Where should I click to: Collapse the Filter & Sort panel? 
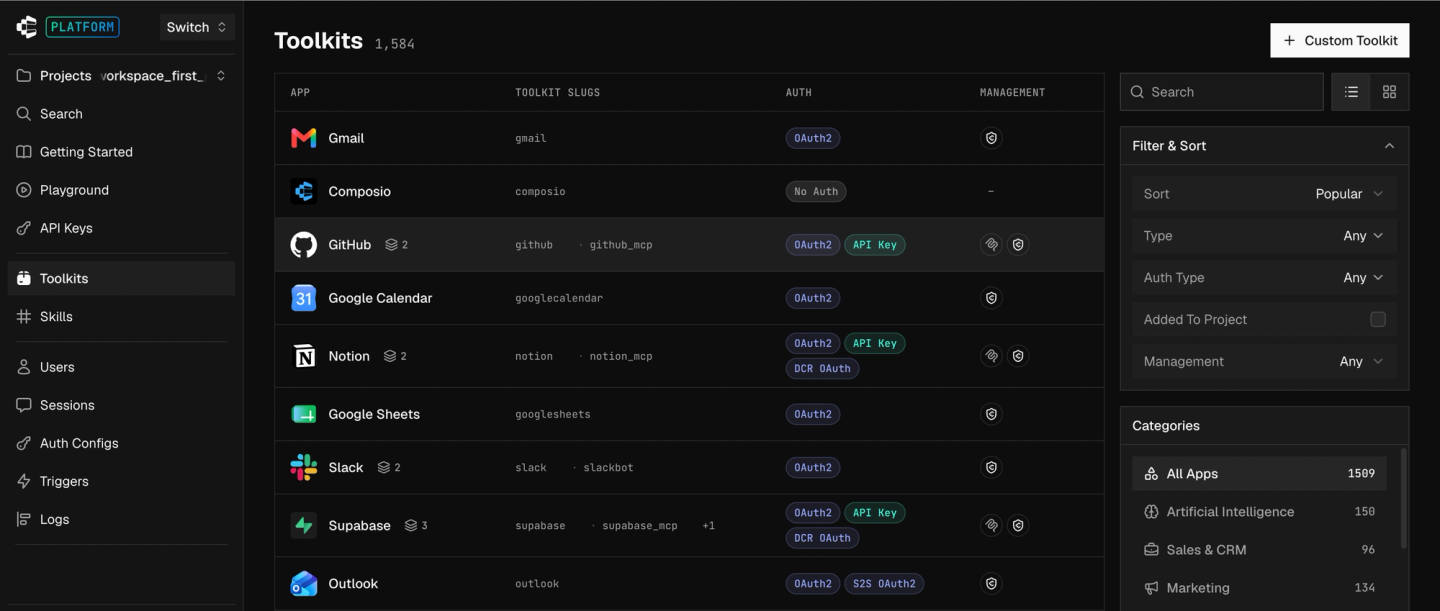(1389, 146)
